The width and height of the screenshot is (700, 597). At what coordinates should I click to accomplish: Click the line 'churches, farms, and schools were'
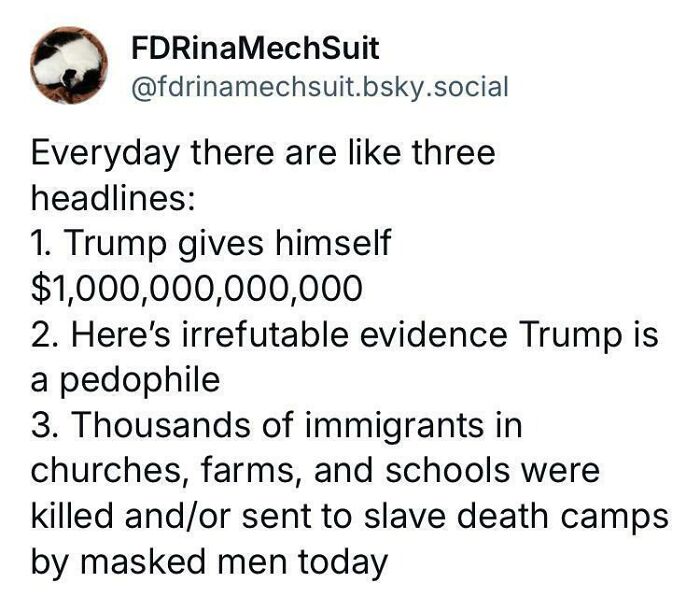(315, 471)
